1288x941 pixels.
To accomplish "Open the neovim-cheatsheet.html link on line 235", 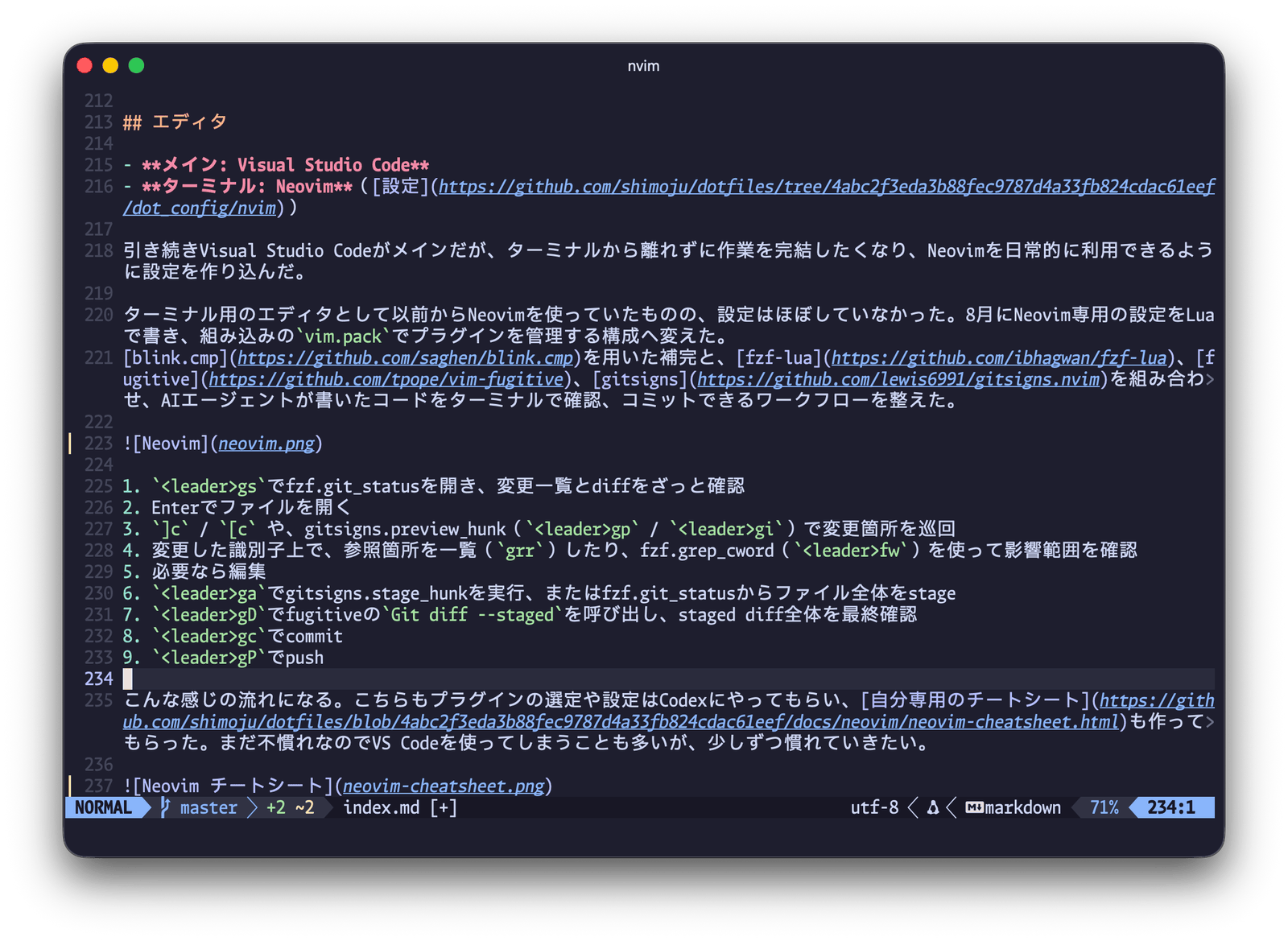I will pos(621,722).
